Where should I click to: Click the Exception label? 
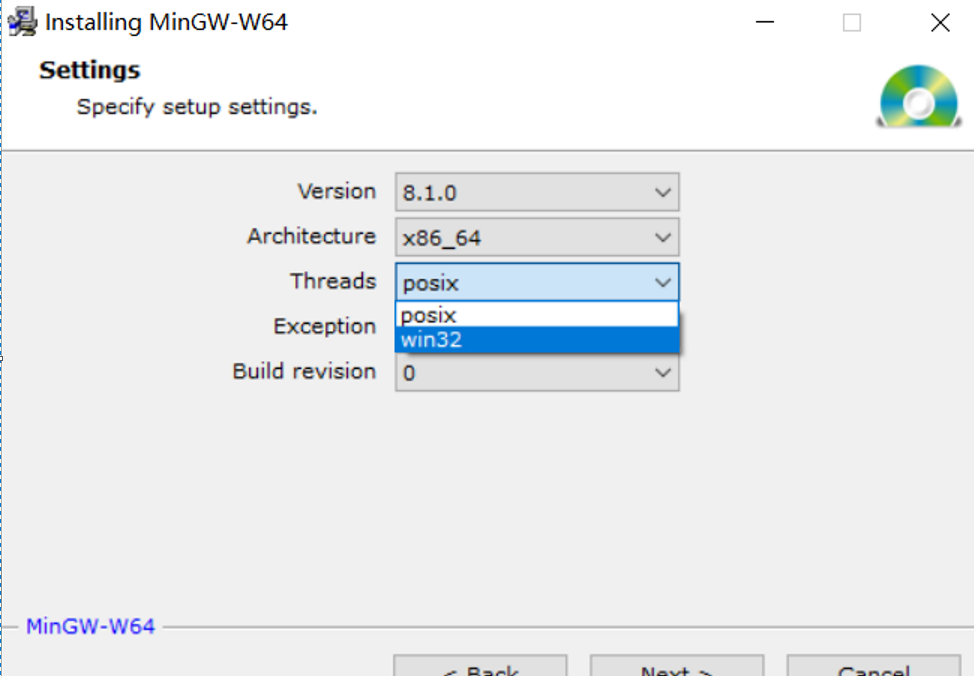(324, 327)
